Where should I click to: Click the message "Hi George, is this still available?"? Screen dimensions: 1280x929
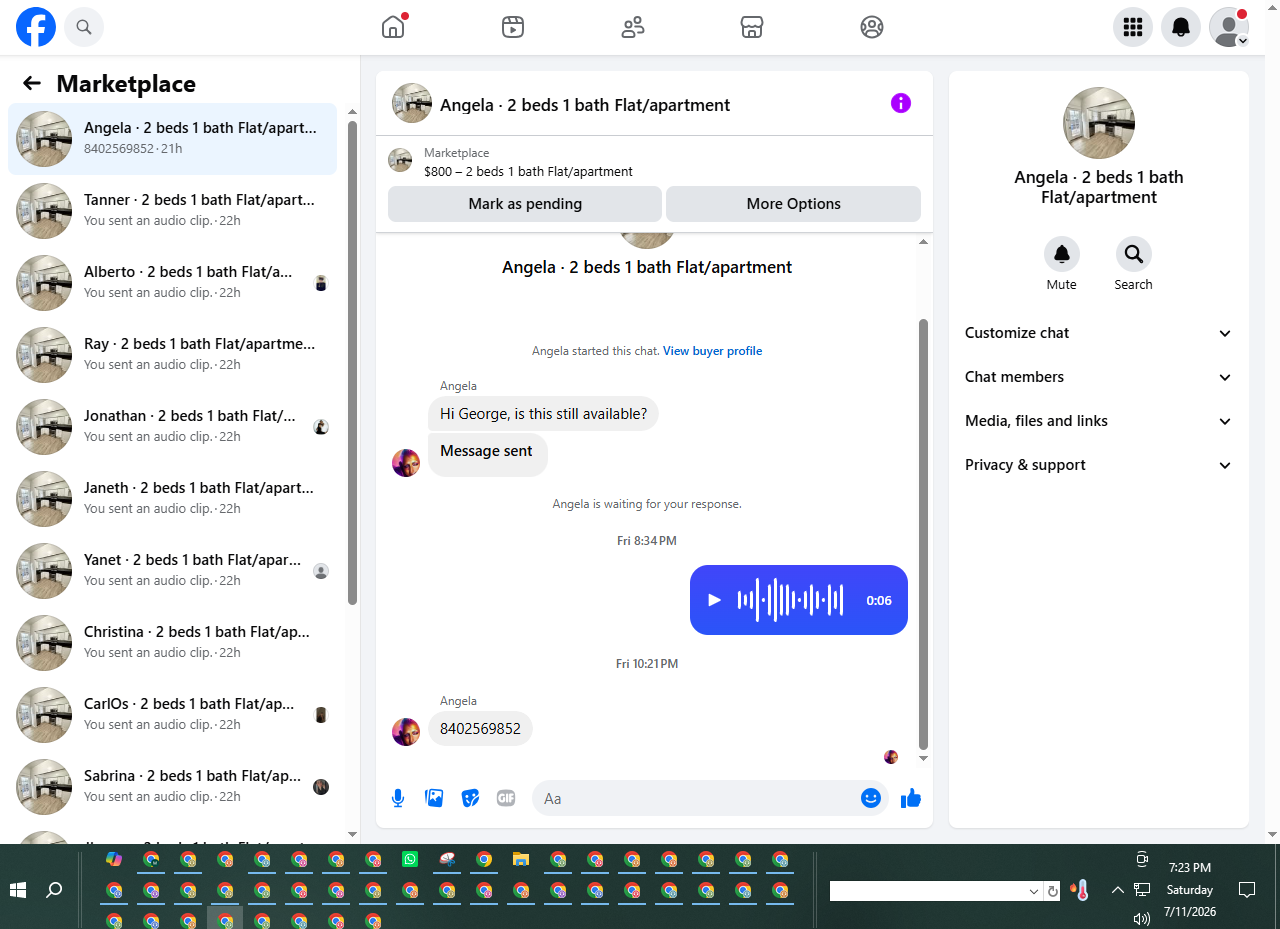point(543,413)
